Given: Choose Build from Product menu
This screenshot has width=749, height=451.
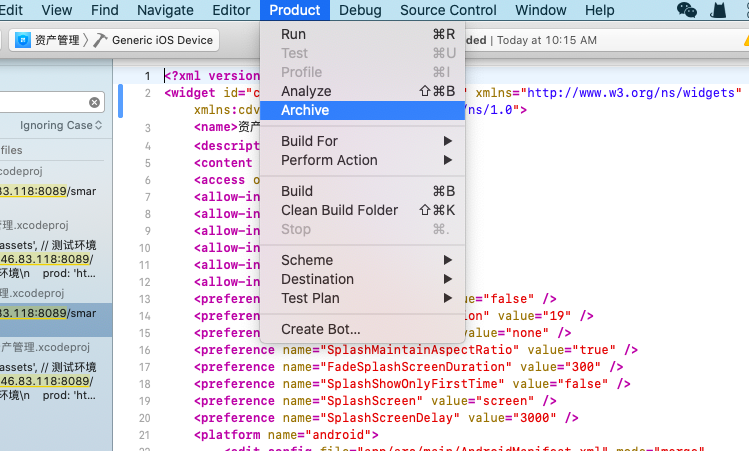Looking at the screenshot, I should [x=363, y=191].
